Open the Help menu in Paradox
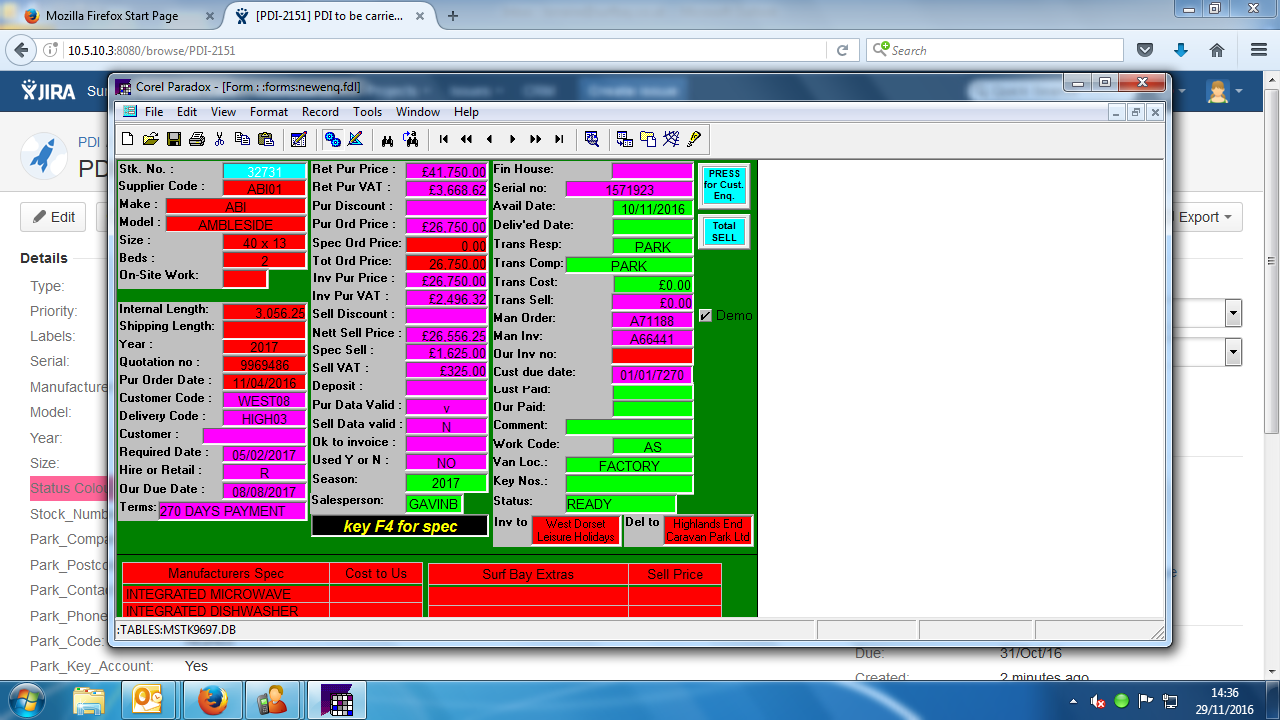The width and height of the screenshot is (1280, 720). click(466, 112)
